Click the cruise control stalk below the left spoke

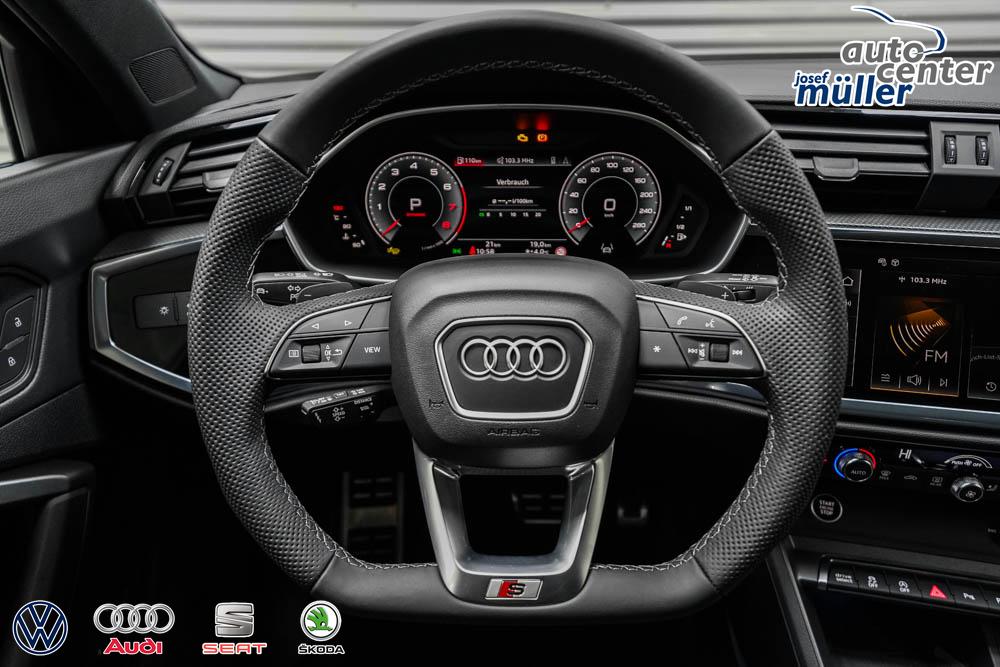[x=339, y=406]
